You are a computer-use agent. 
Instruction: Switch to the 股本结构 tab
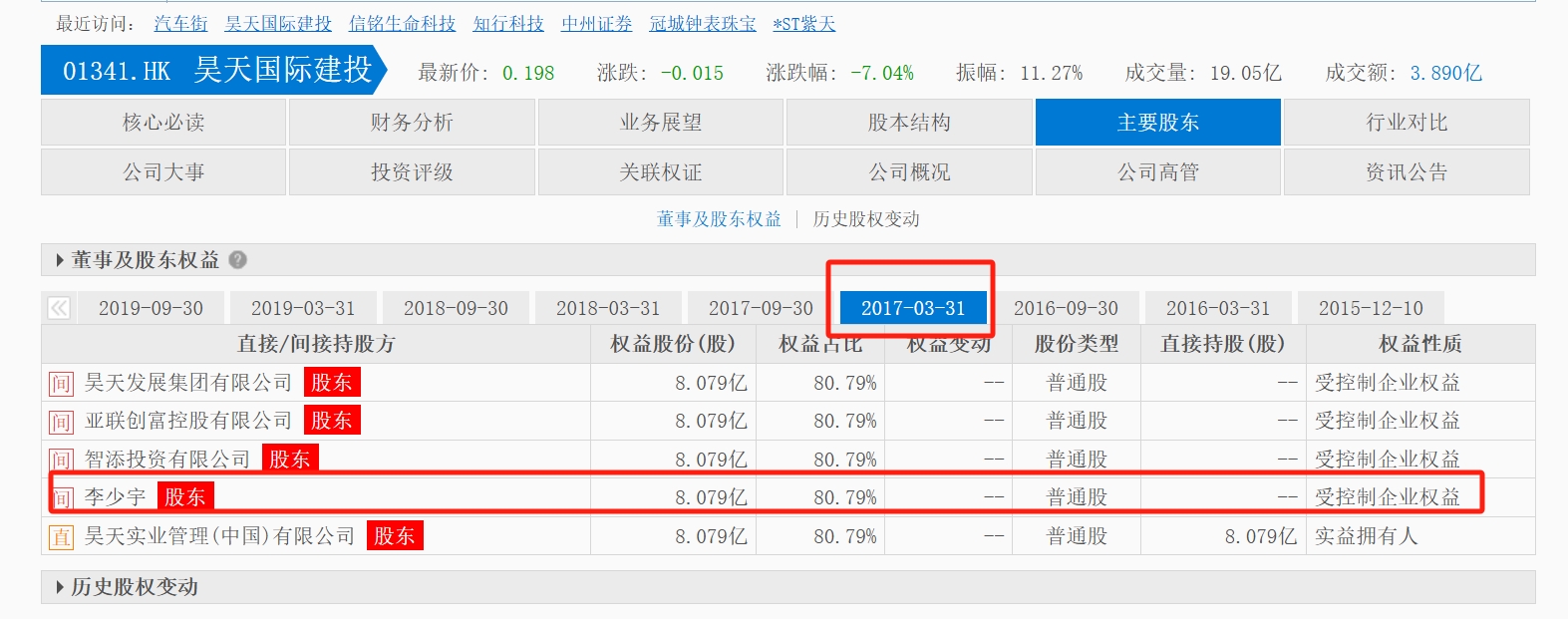(909, 123)
